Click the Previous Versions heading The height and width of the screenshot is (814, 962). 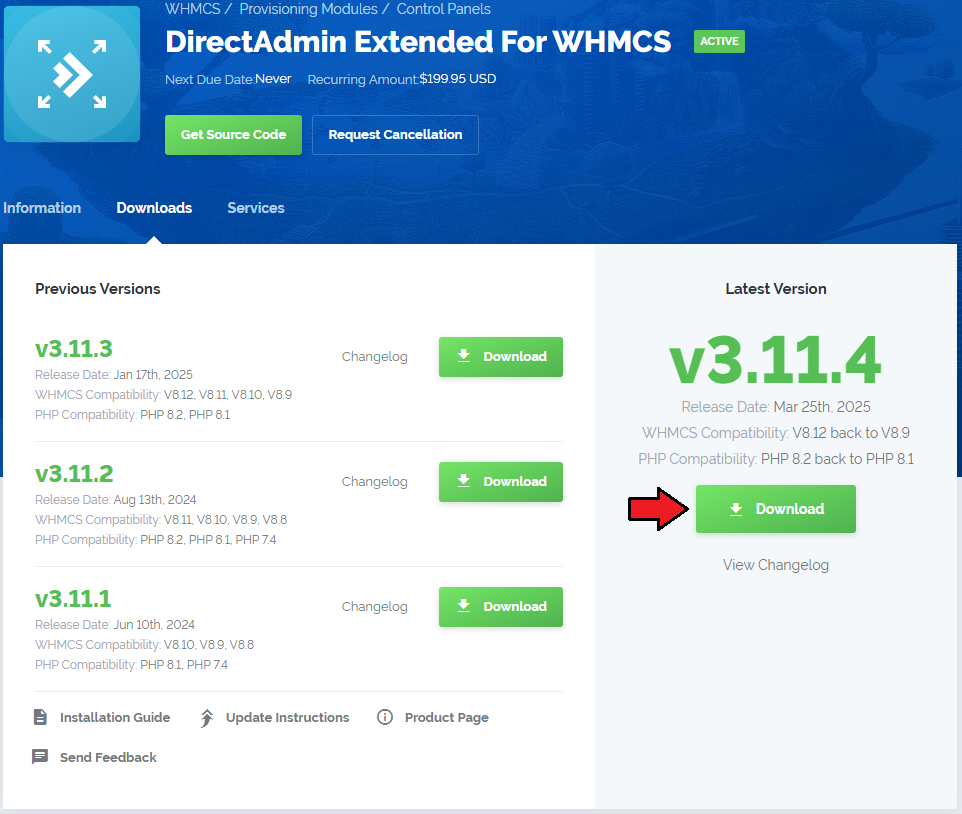pos(98,289)
